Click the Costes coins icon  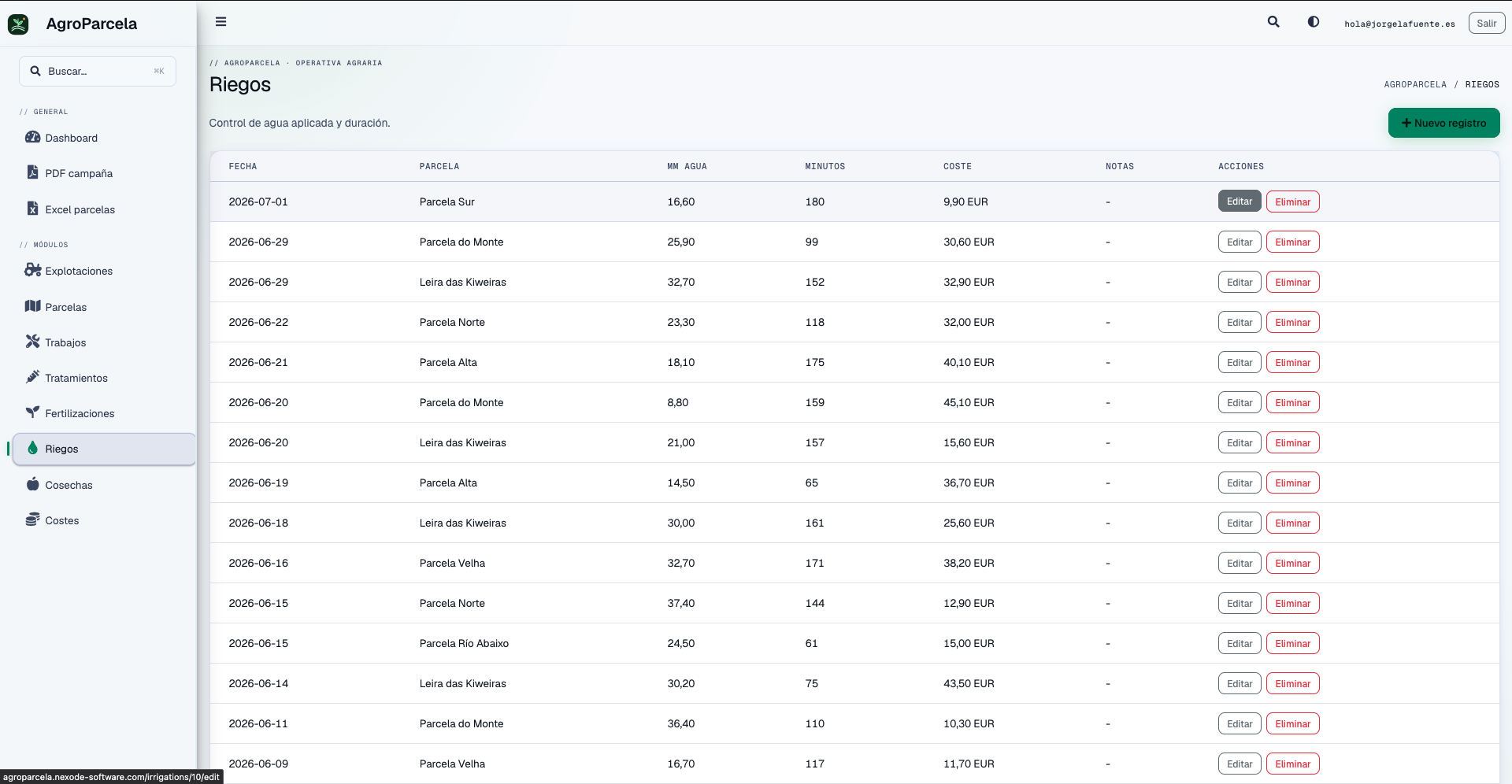point(32,520)
